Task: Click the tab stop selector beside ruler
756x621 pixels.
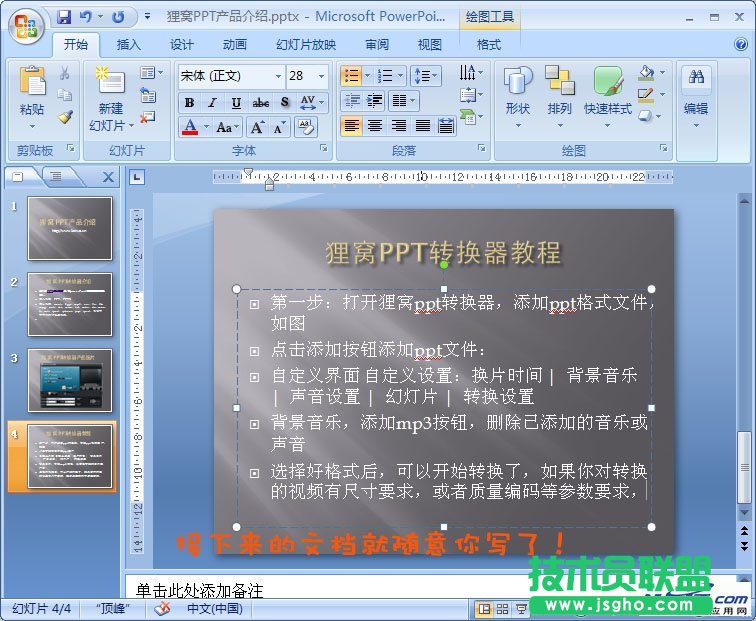Action: tap(137, 177)
